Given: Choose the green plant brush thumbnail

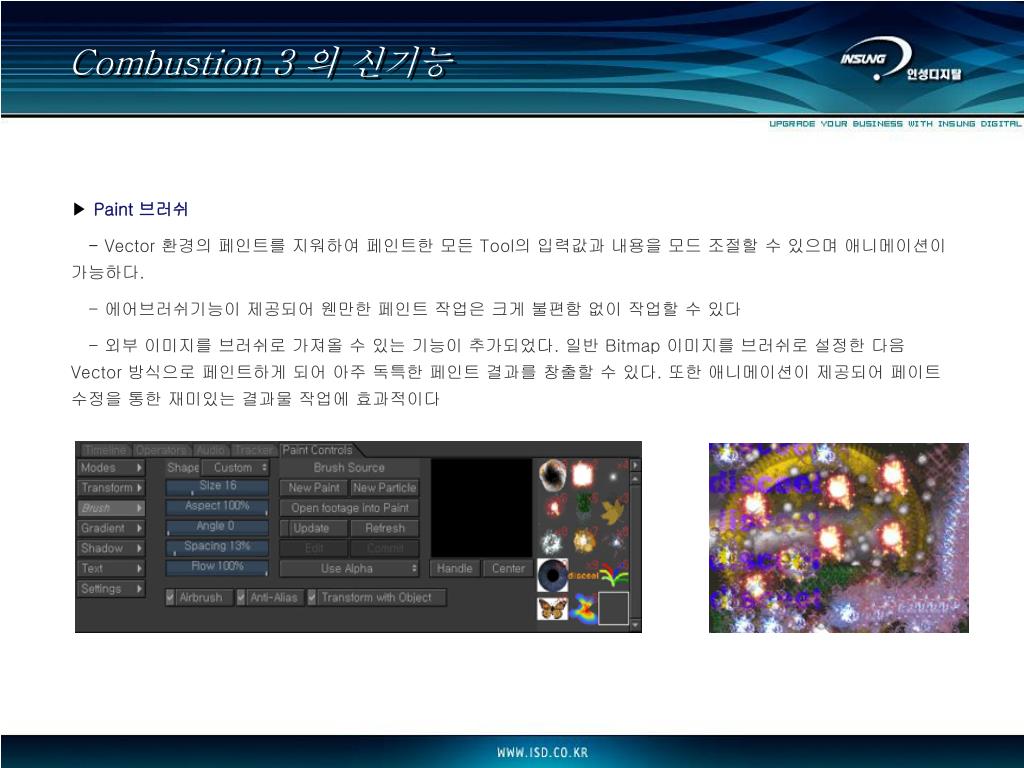Looking at the screenshot, I should (x=583, y=507).
